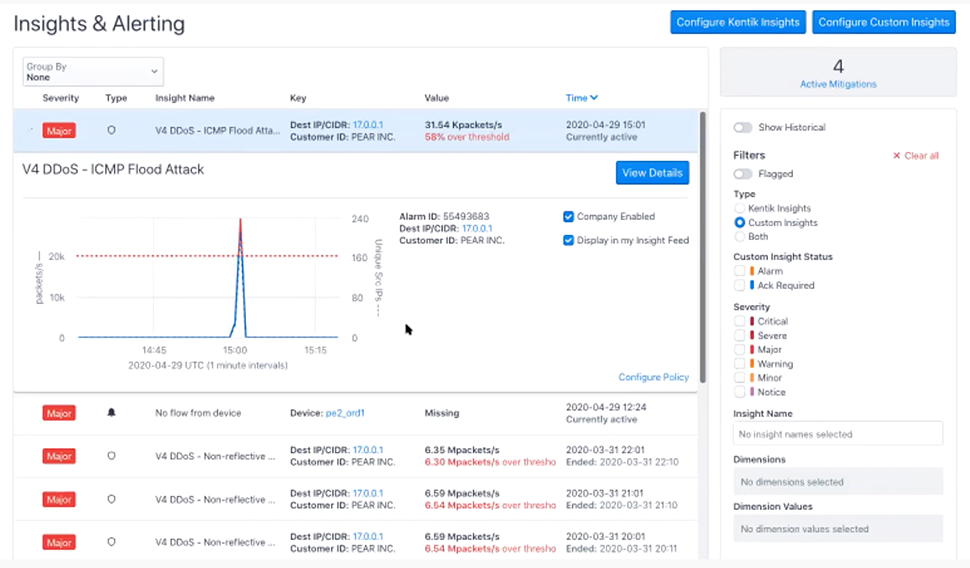Click the 6.35 Mpackets/s value
This screenshot has height=568, width=970.
[x=462, y=450]
